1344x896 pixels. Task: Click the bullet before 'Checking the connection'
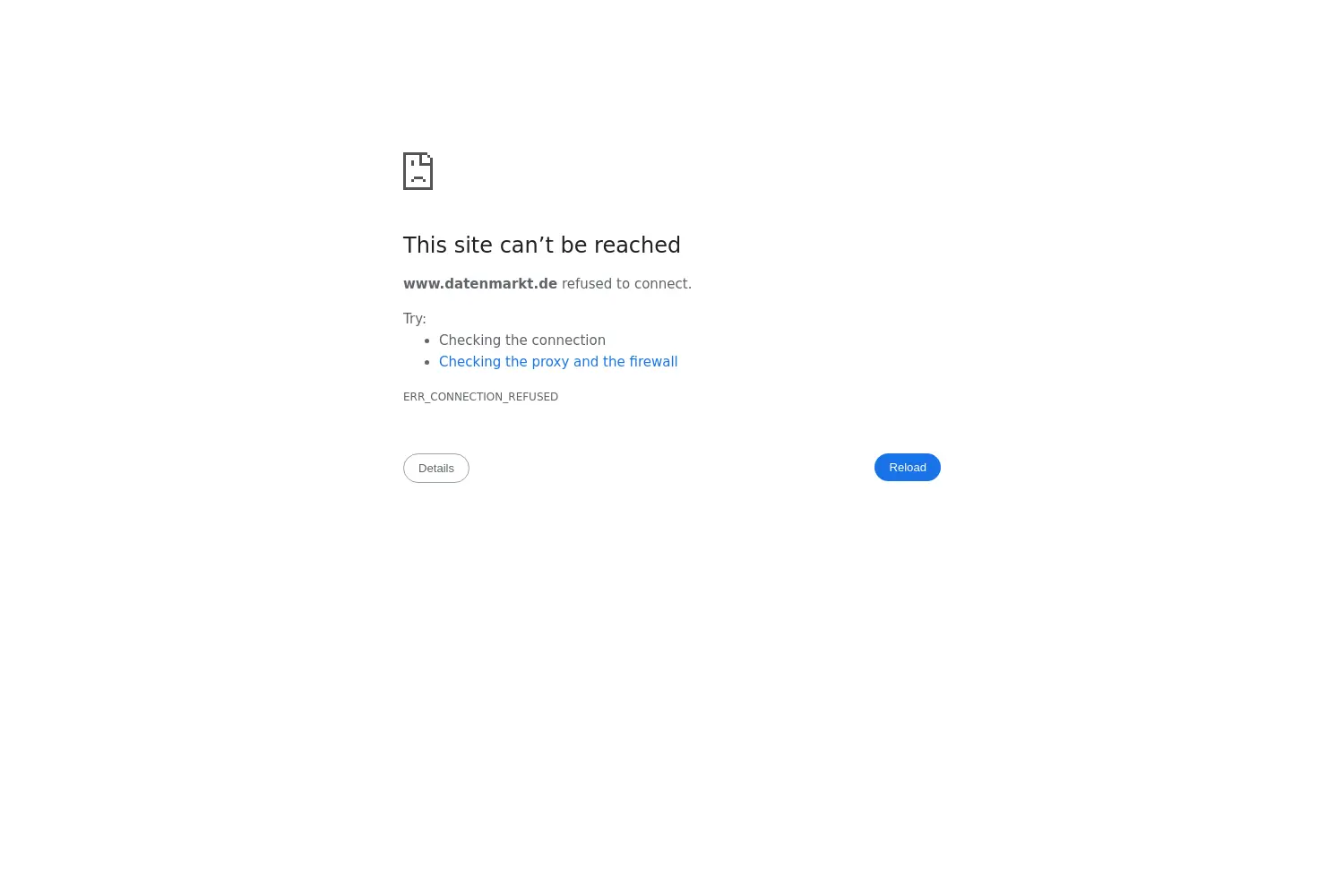(x=428, y=340)
